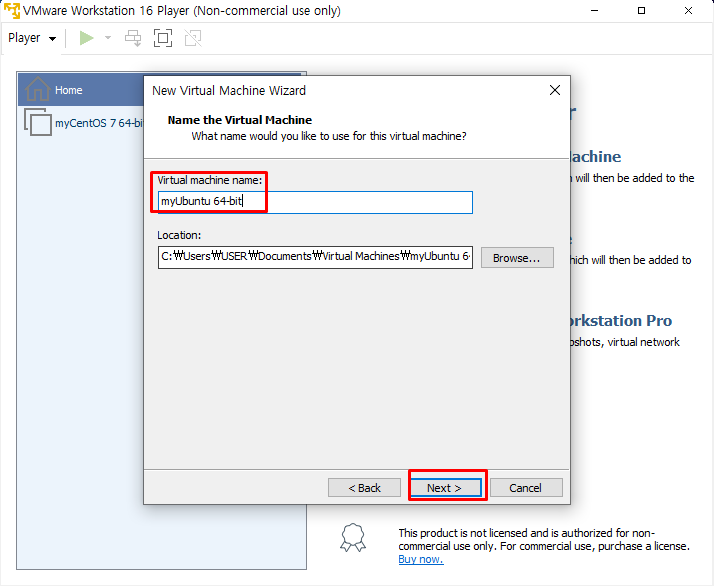Open the Player menu dropdown

coord(32,38)
